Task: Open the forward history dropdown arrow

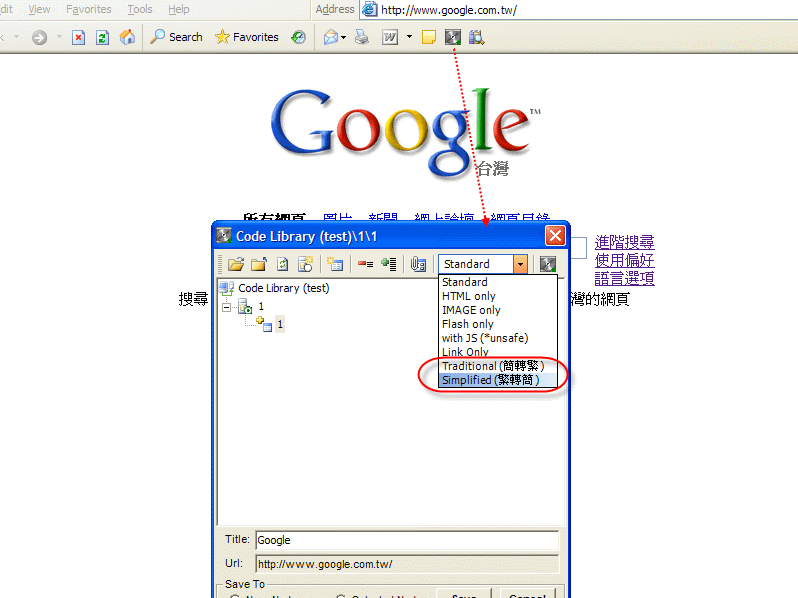Action: (x=59, y=37)
